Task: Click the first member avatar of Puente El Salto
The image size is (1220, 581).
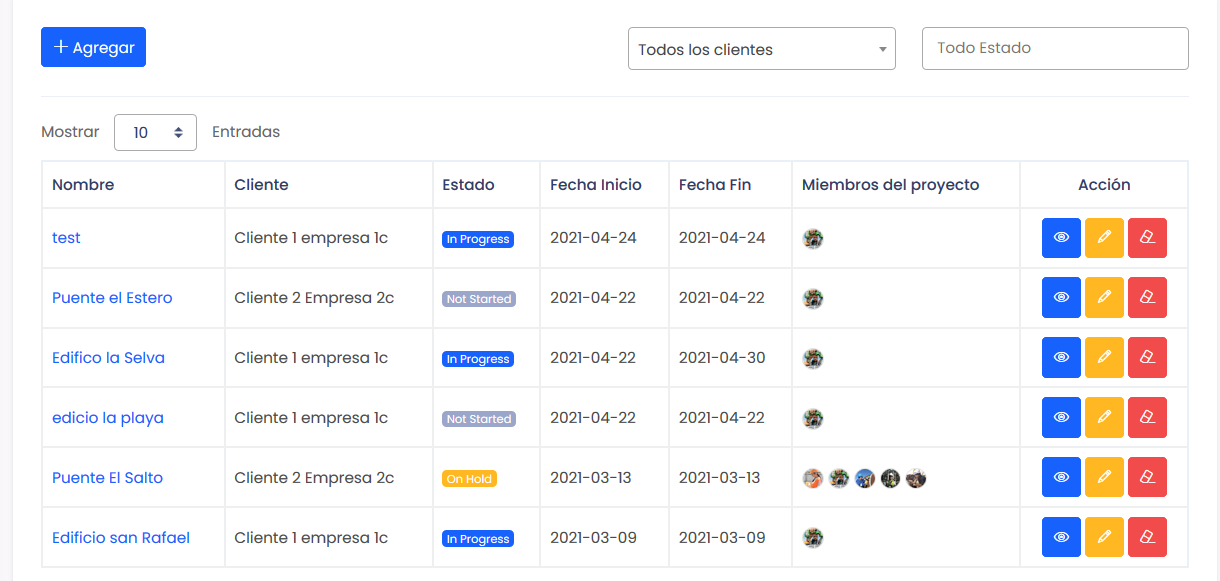Action: (813, 478)
